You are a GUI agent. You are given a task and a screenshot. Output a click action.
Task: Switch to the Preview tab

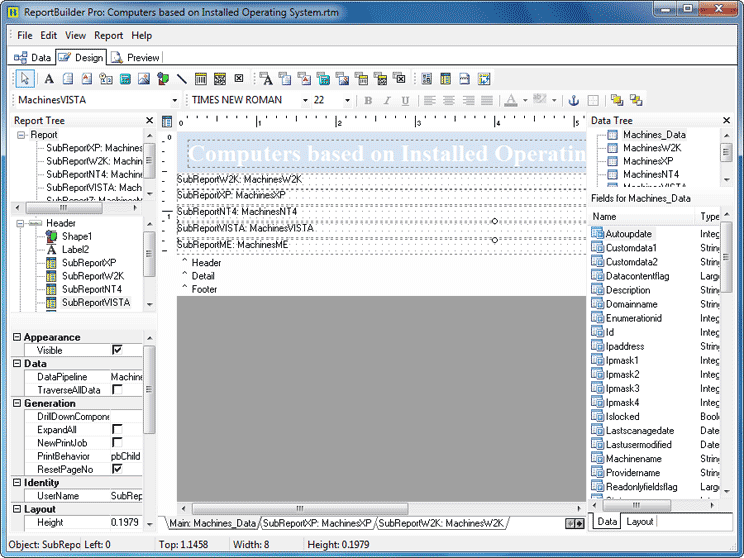coord(137,58)
